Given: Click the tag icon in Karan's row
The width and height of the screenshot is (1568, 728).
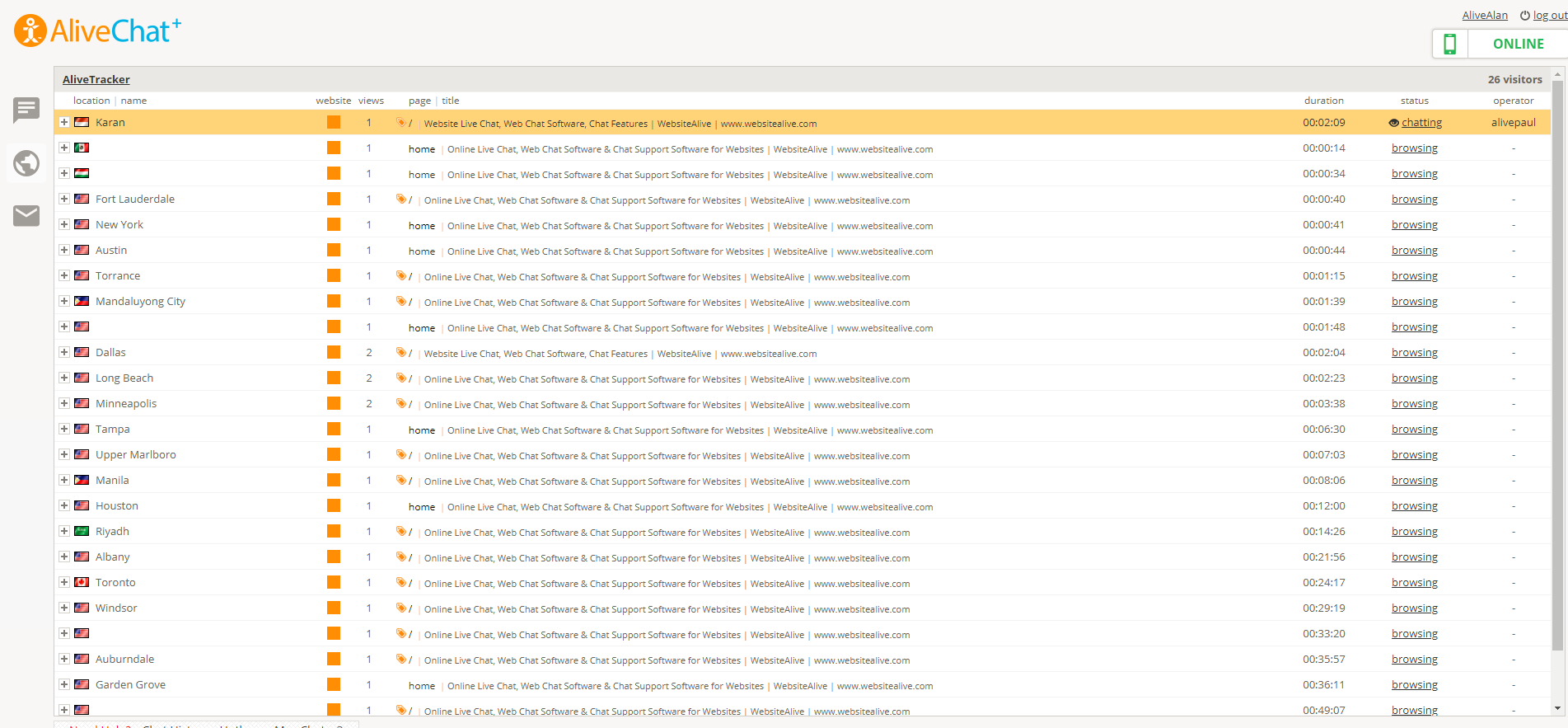Looking at the screenshot, I should tap(401, 122).
